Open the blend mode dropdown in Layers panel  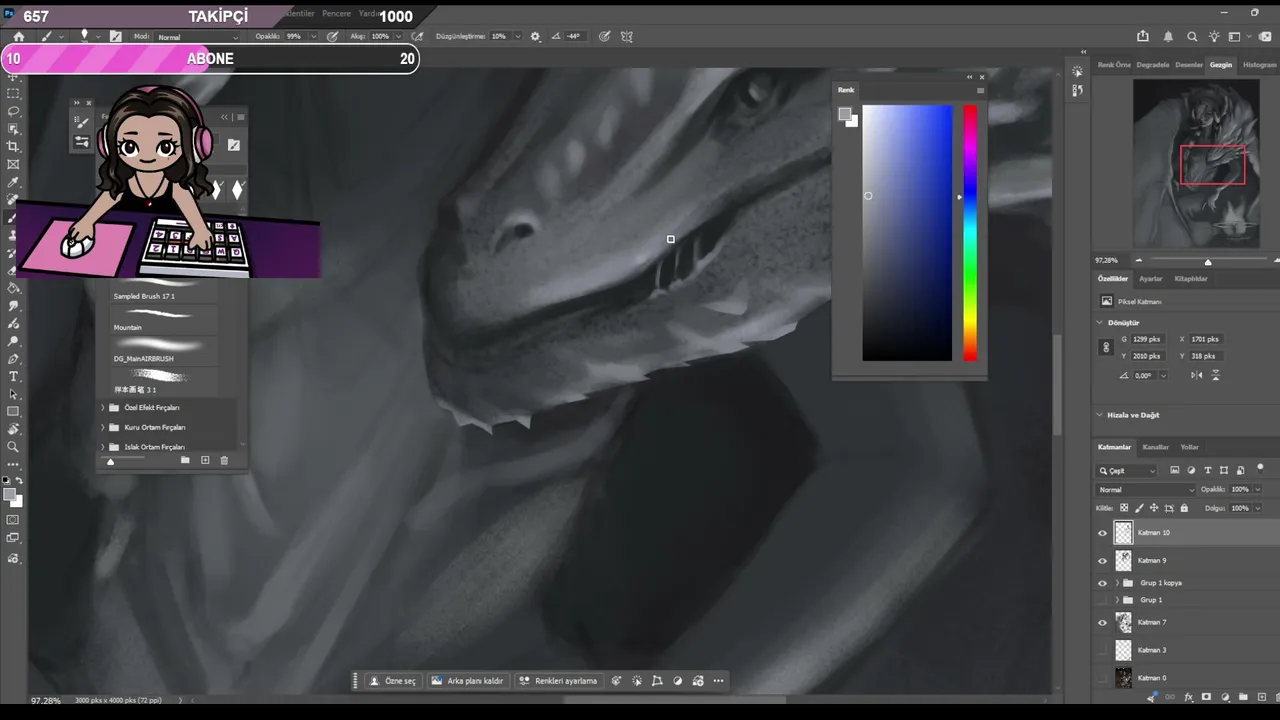(x=1145, y=490)
